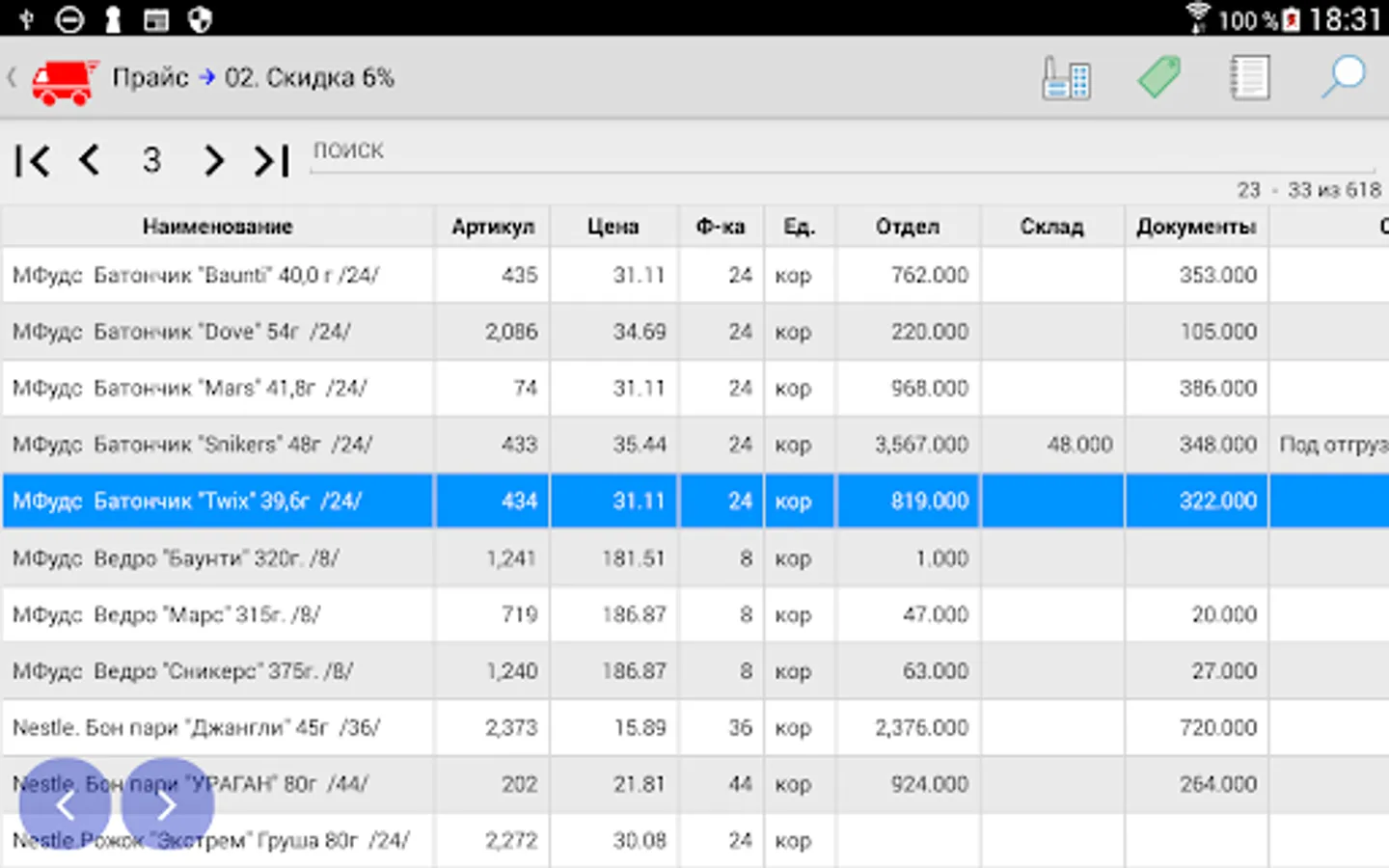Tap the 181.51 price cell
1389x868 pixels.
634,558
